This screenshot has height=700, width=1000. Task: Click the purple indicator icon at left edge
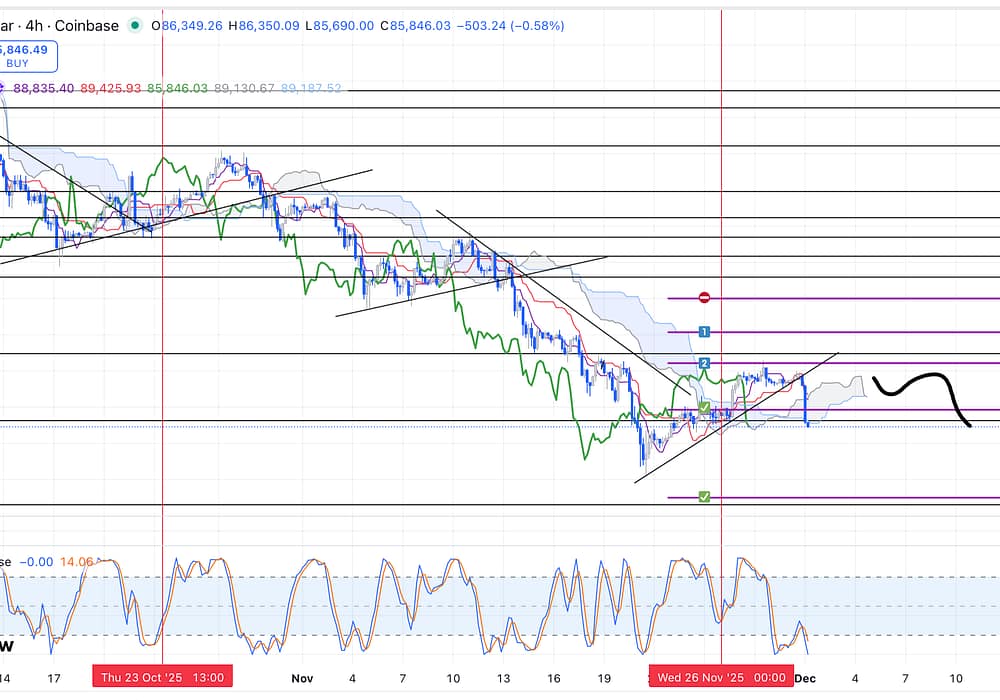(2, 89)
